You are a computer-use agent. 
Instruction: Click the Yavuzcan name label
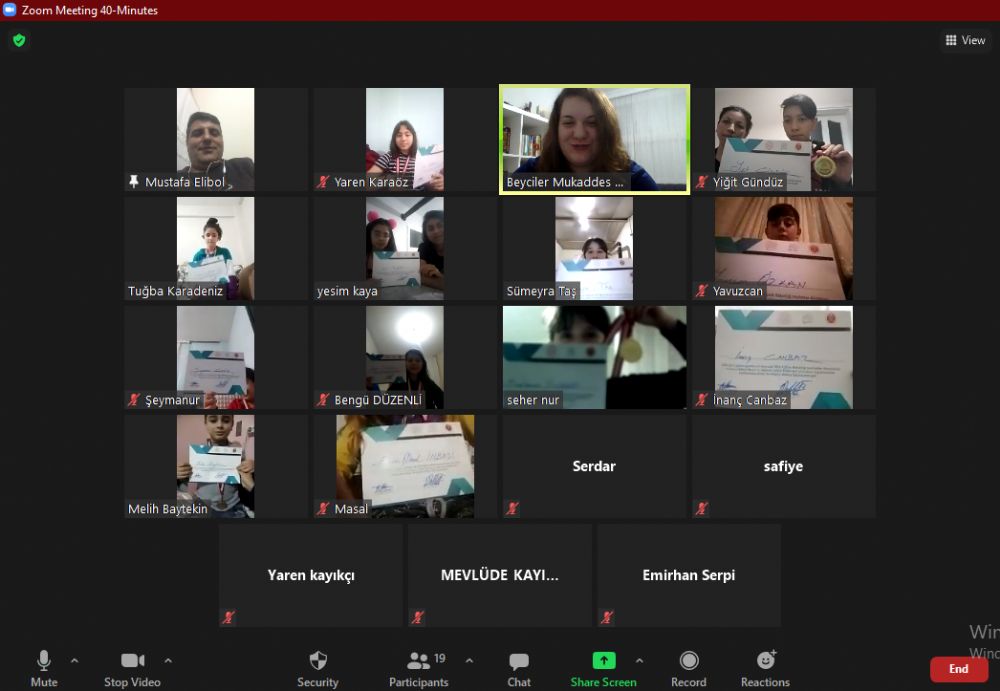click(x=737, y=292)
